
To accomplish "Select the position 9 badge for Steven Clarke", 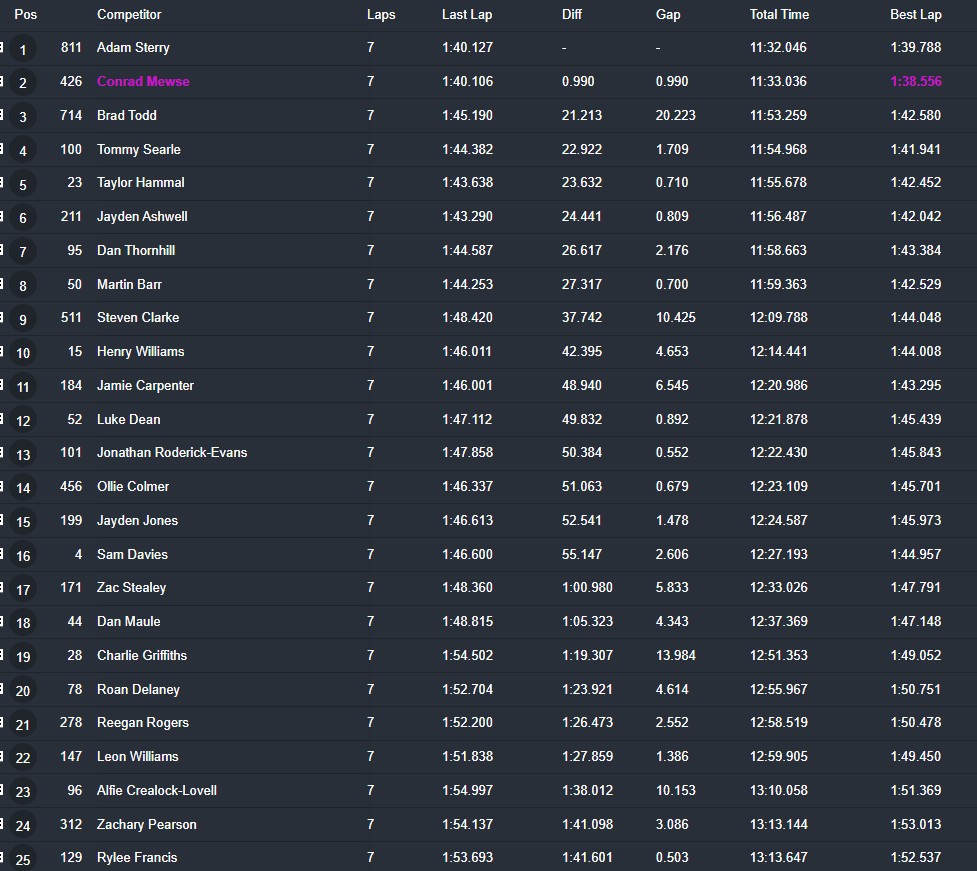I will point(23,319).
